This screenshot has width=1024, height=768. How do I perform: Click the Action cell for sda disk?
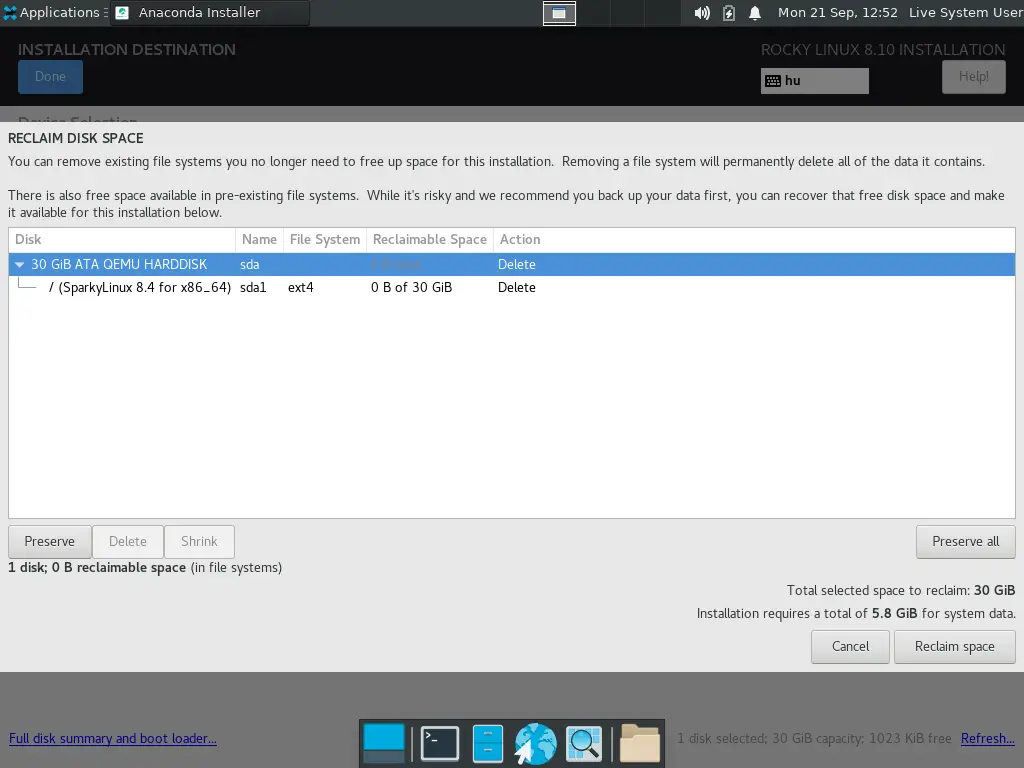tap(517, 264)
